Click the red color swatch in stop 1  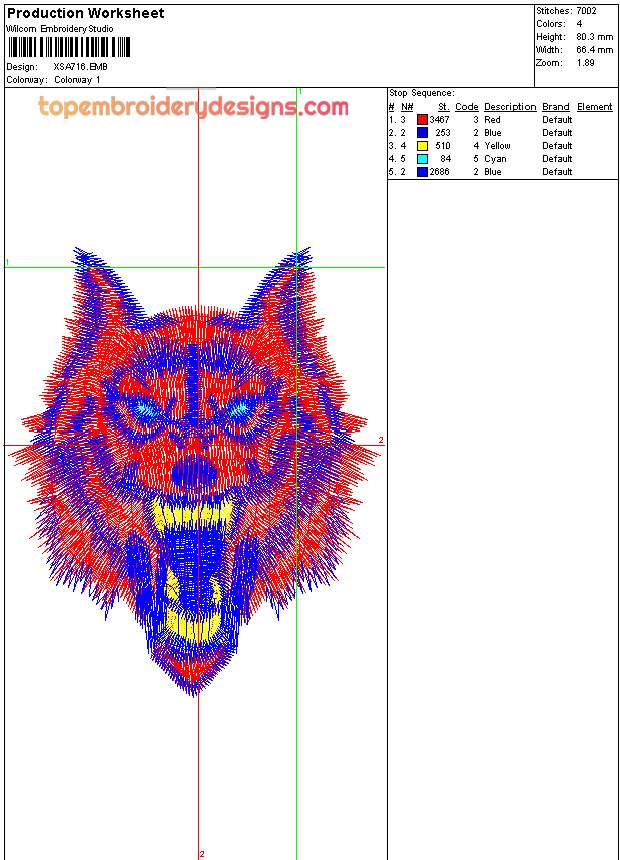point(422,120)
